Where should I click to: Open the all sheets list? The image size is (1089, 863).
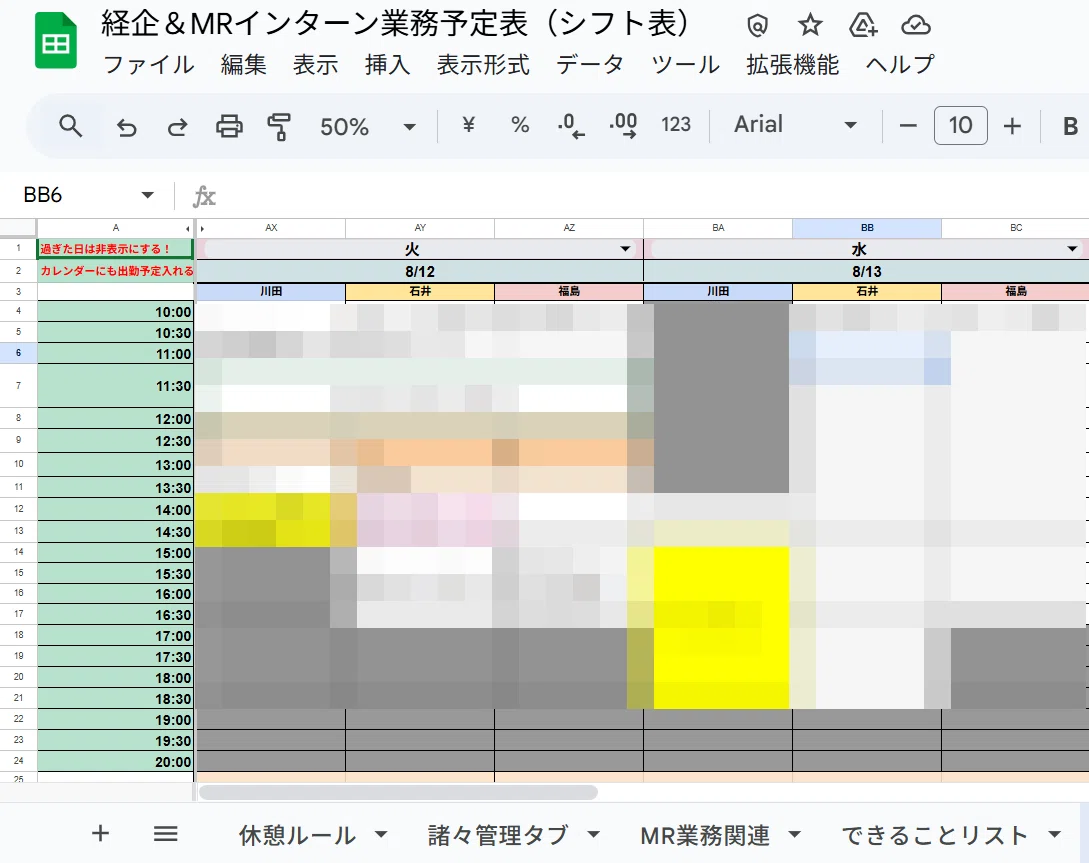point(165,833)
